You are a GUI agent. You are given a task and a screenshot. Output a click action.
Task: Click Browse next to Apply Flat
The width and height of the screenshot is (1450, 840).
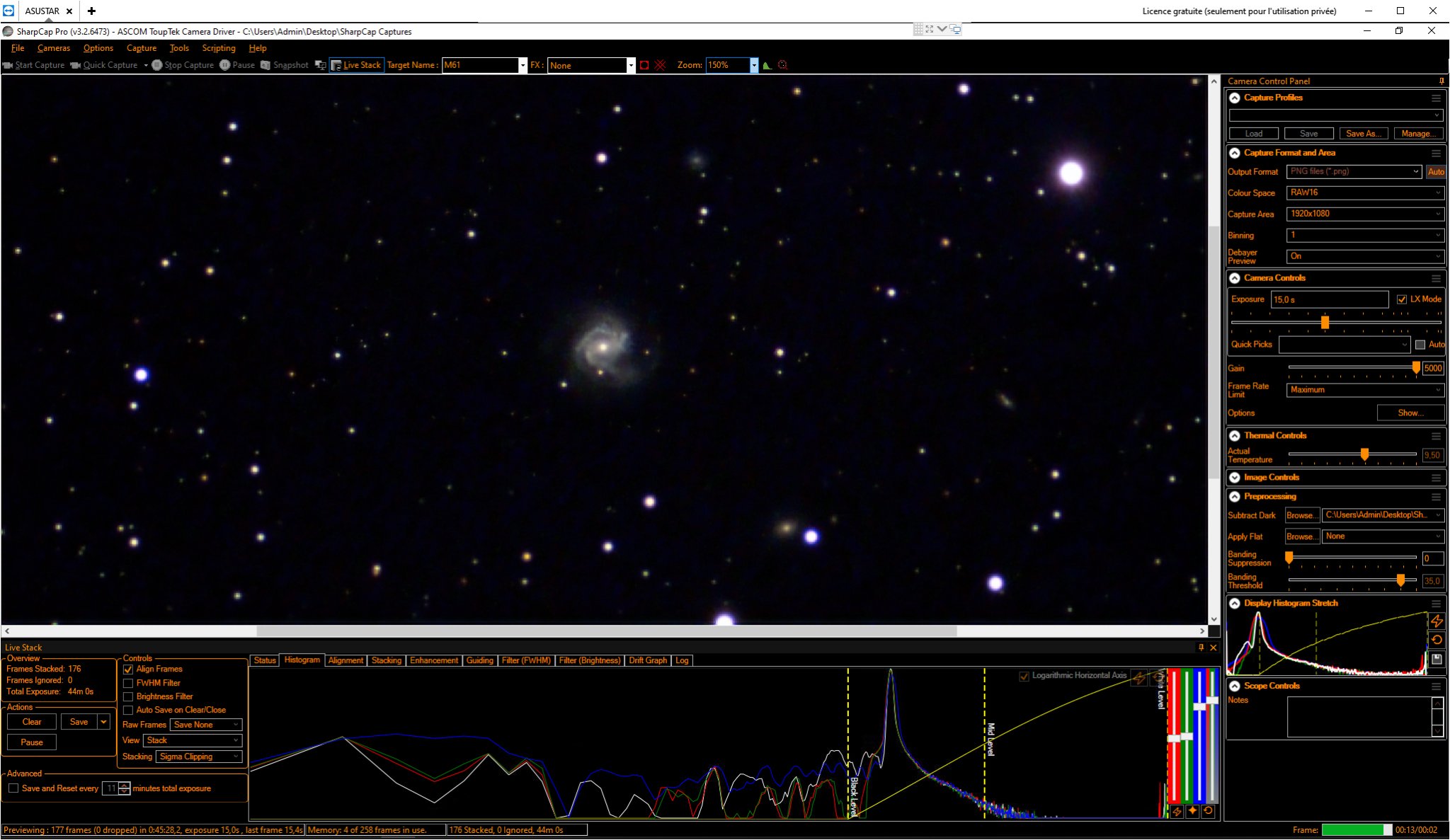1302,536
